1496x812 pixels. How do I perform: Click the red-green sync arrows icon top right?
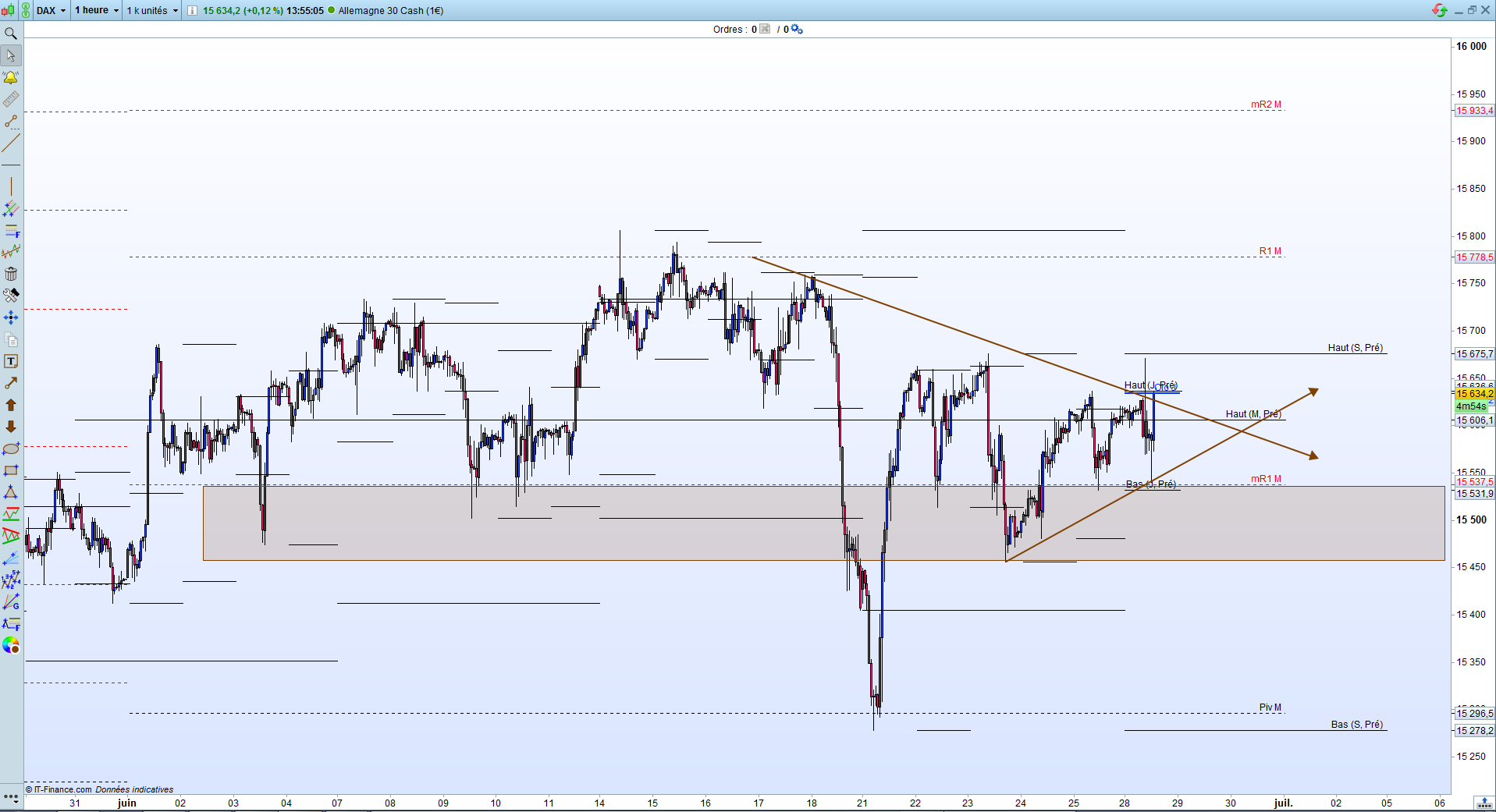(1440, 10)
